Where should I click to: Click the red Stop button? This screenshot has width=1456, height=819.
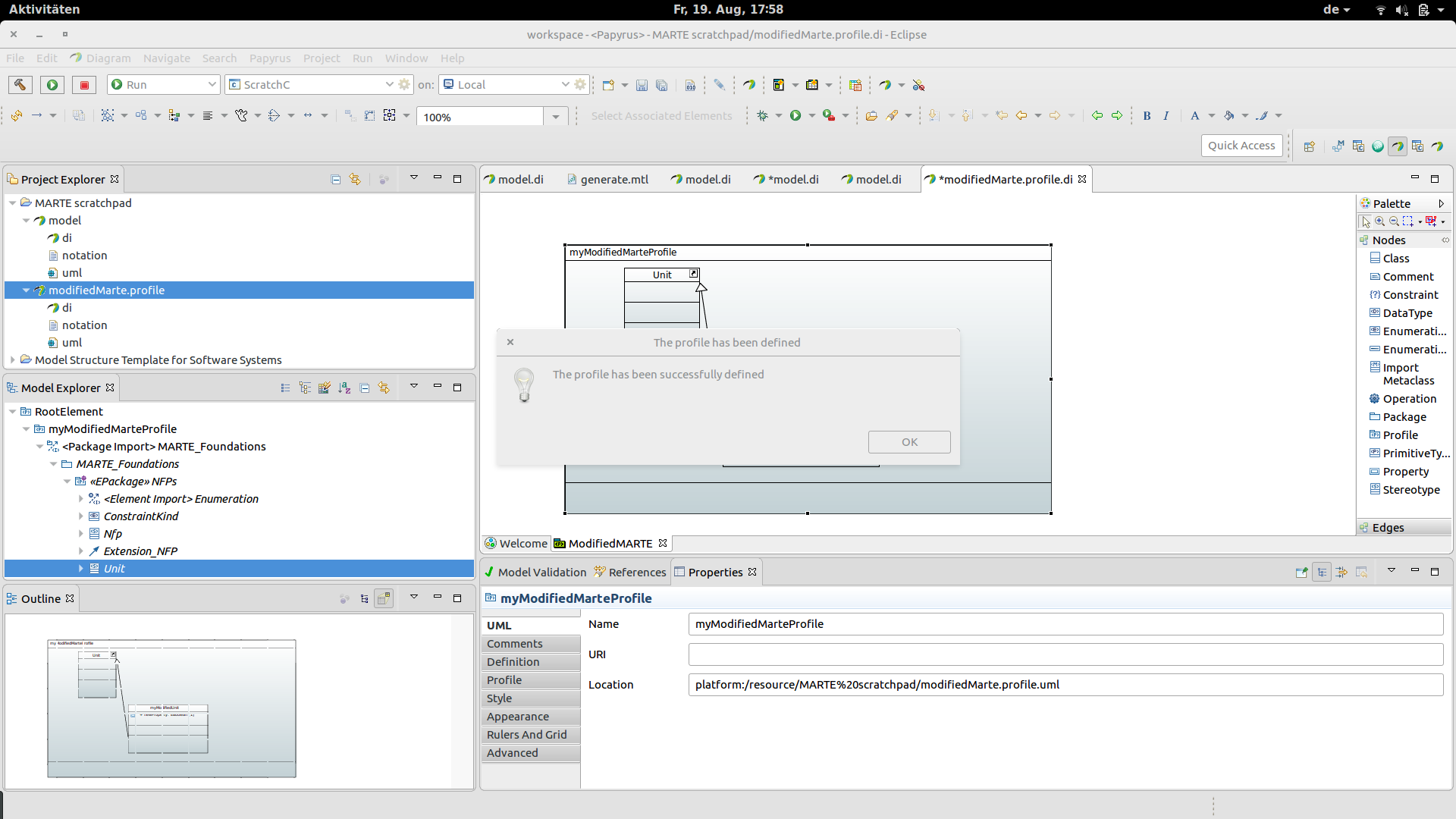click(84, 85)
